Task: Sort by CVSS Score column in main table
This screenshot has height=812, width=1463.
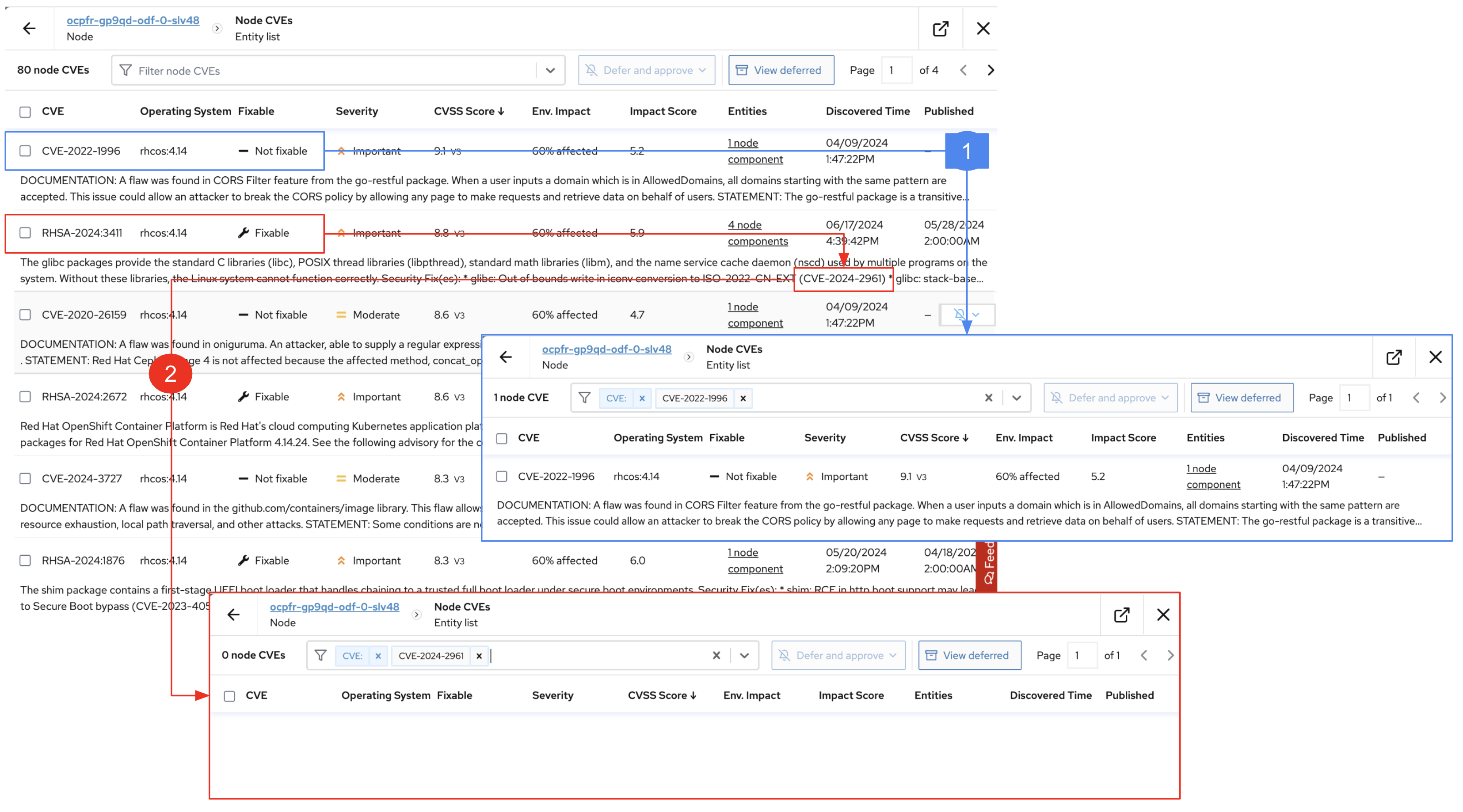Action: point(469,111)
